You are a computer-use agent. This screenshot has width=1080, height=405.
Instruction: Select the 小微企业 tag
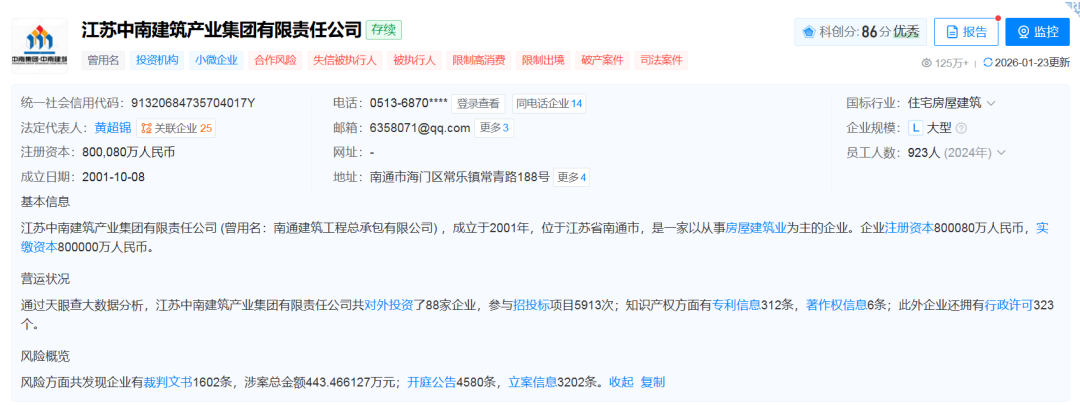click(216, 60)
